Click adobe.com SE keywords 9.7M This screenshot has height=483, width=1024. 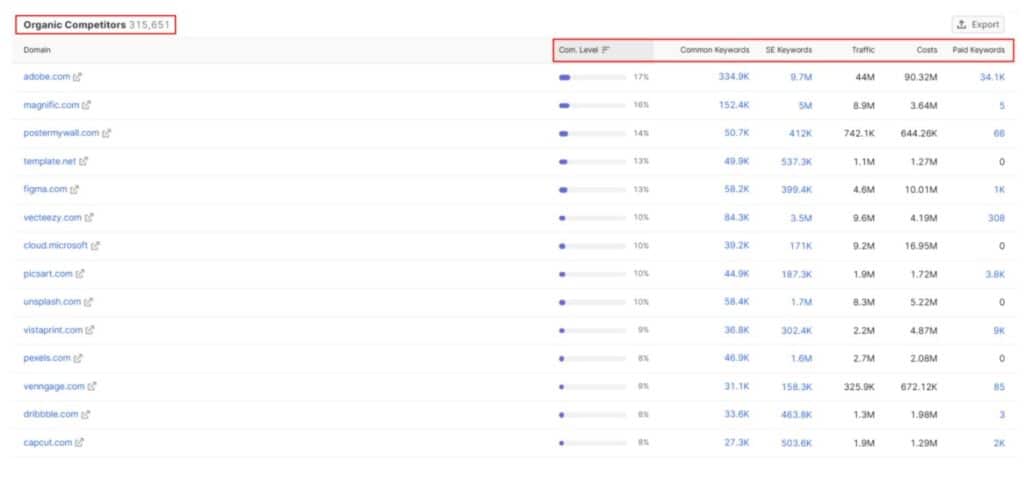pyautogui.click(x=801, y=76)
